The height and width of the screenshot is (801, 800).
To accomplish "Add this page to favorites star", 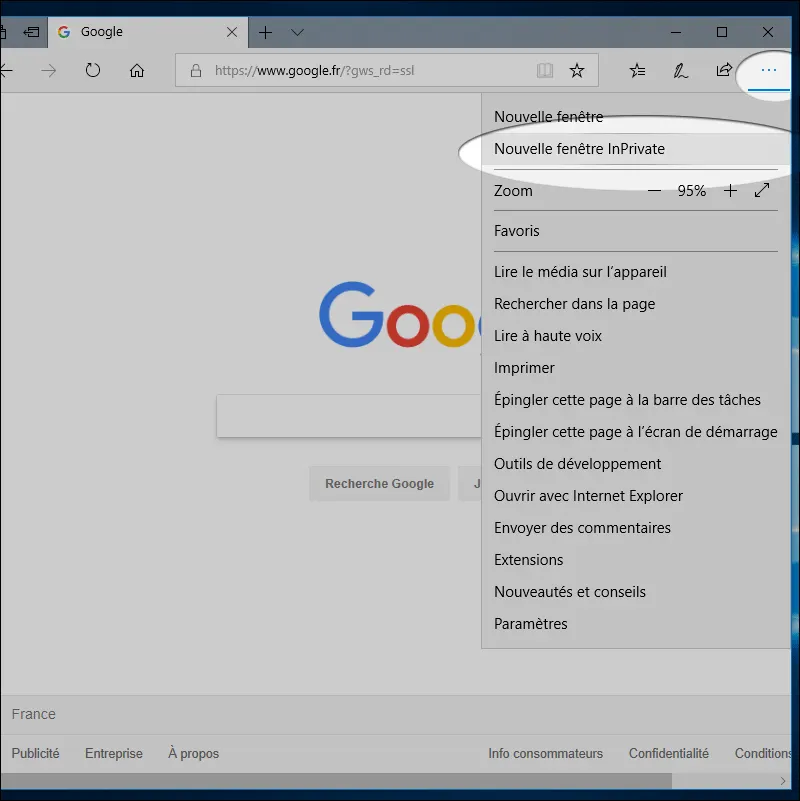I will 577,70.
